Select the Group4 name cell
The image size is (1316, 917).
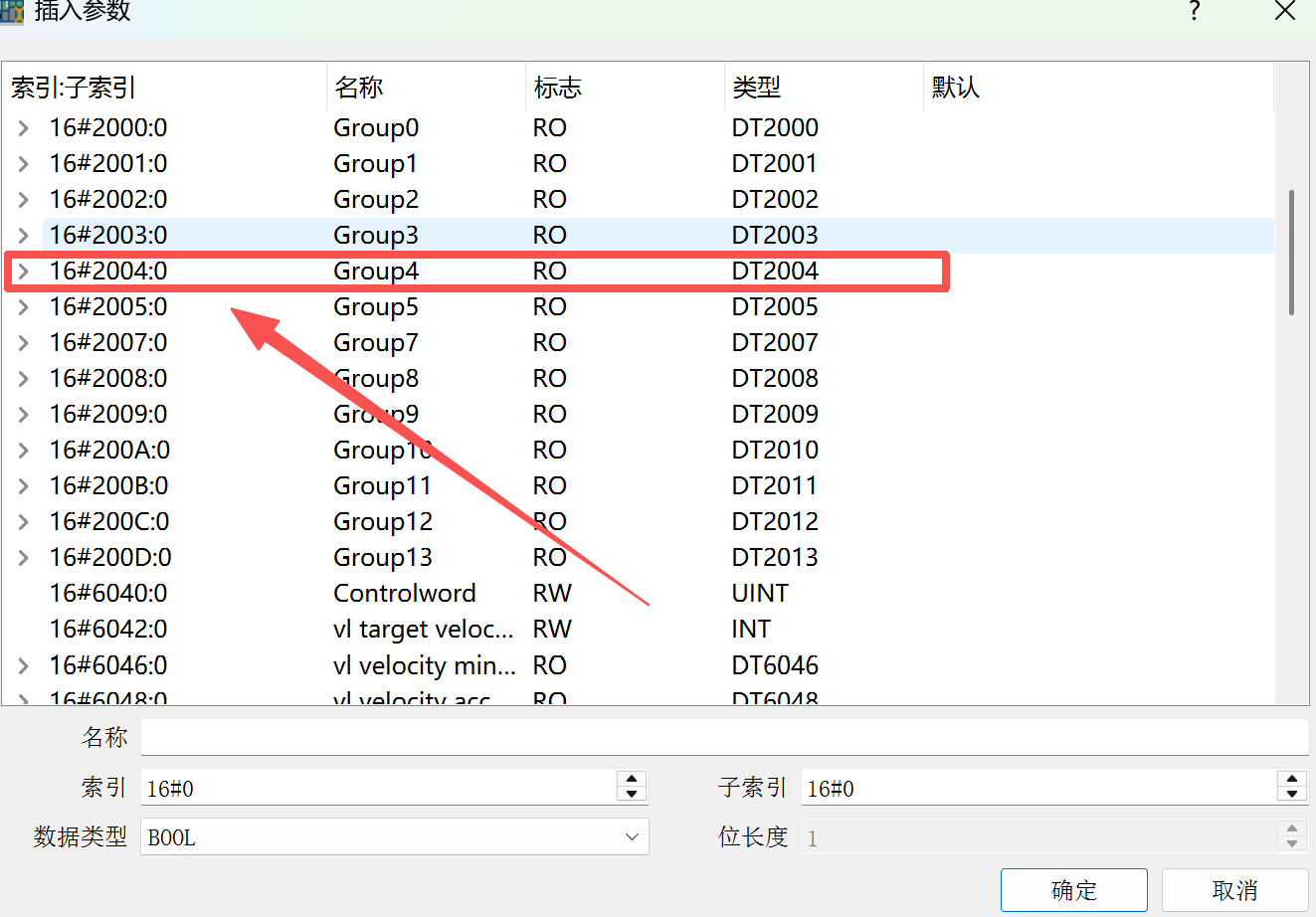(x=376, y=272)
